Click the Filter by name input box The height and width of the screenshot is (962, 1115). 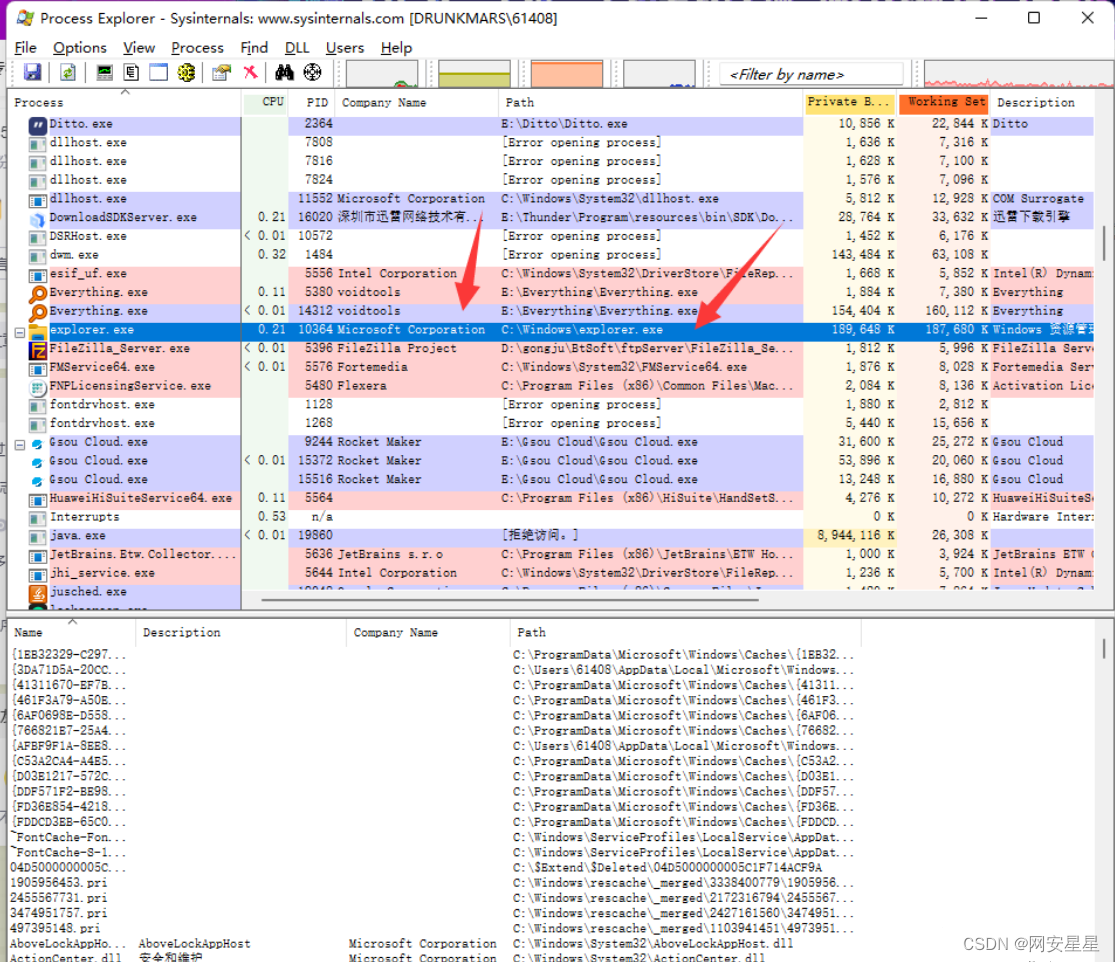811,74
